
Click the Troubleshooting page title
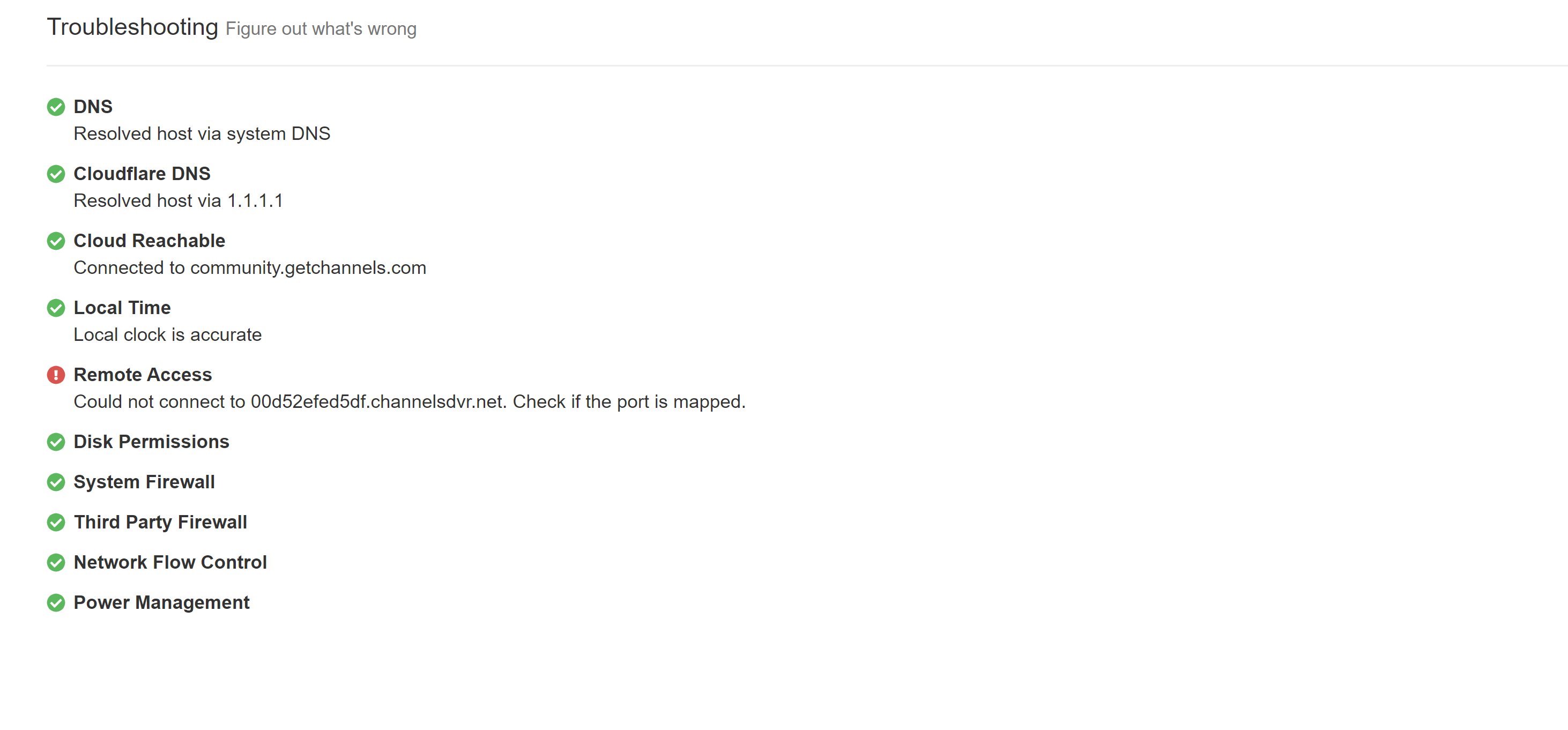(132, 27)
